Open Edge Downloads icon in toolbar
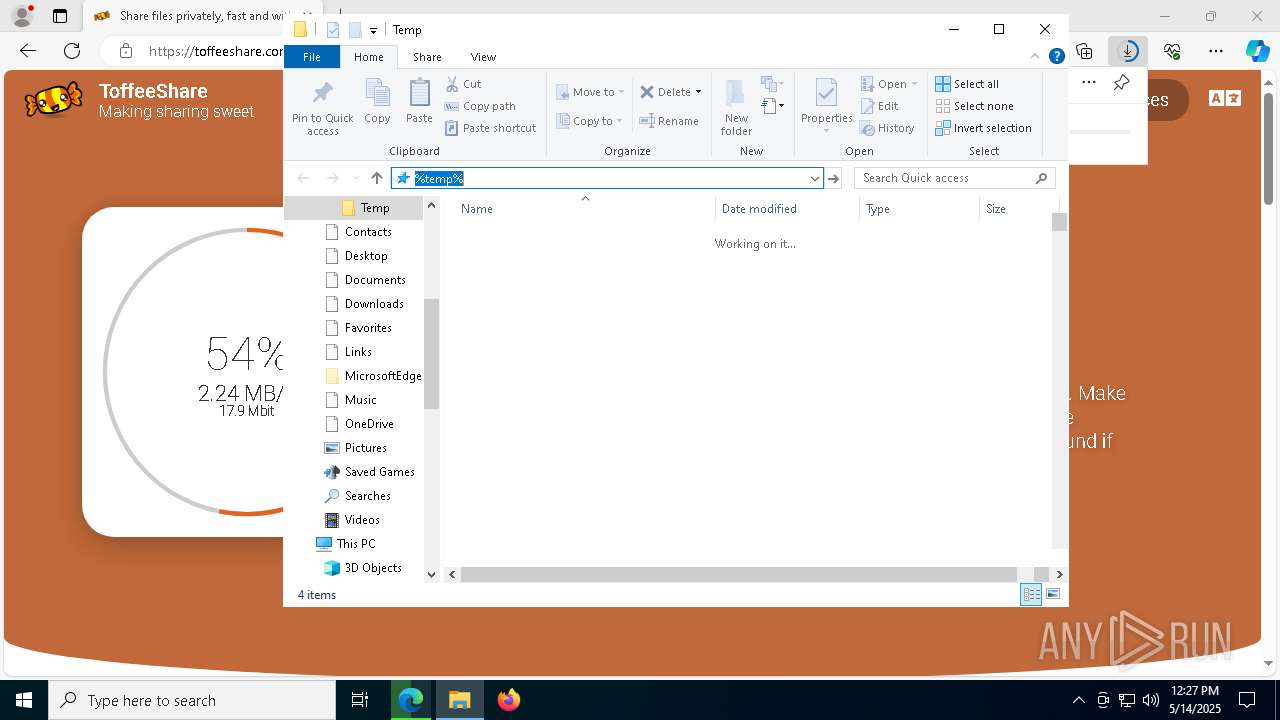 1128,51
